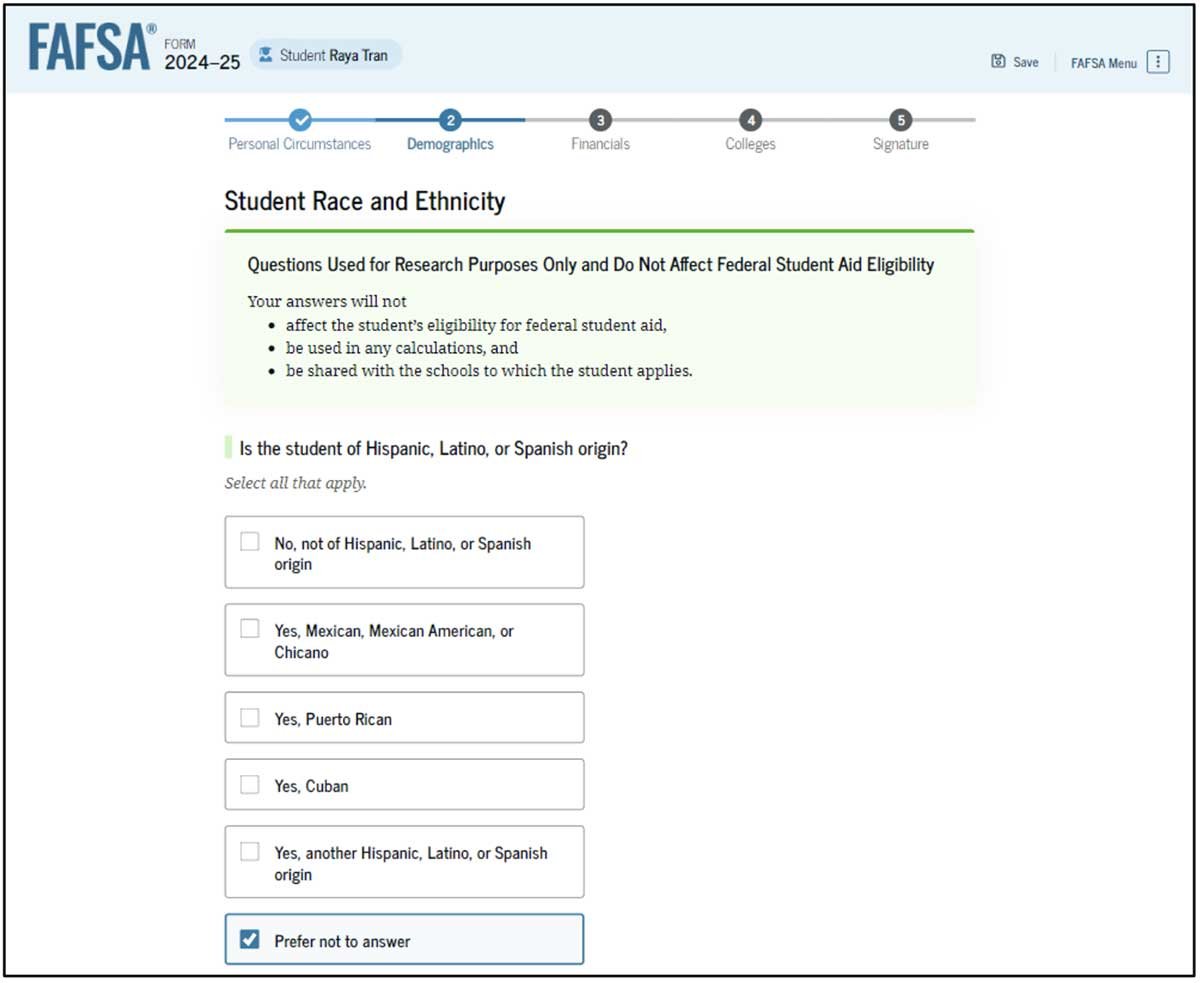The height and width of the screenshot is (983, 1200).
Task: Jump to the Signature step label
Action: pos(900,144)
